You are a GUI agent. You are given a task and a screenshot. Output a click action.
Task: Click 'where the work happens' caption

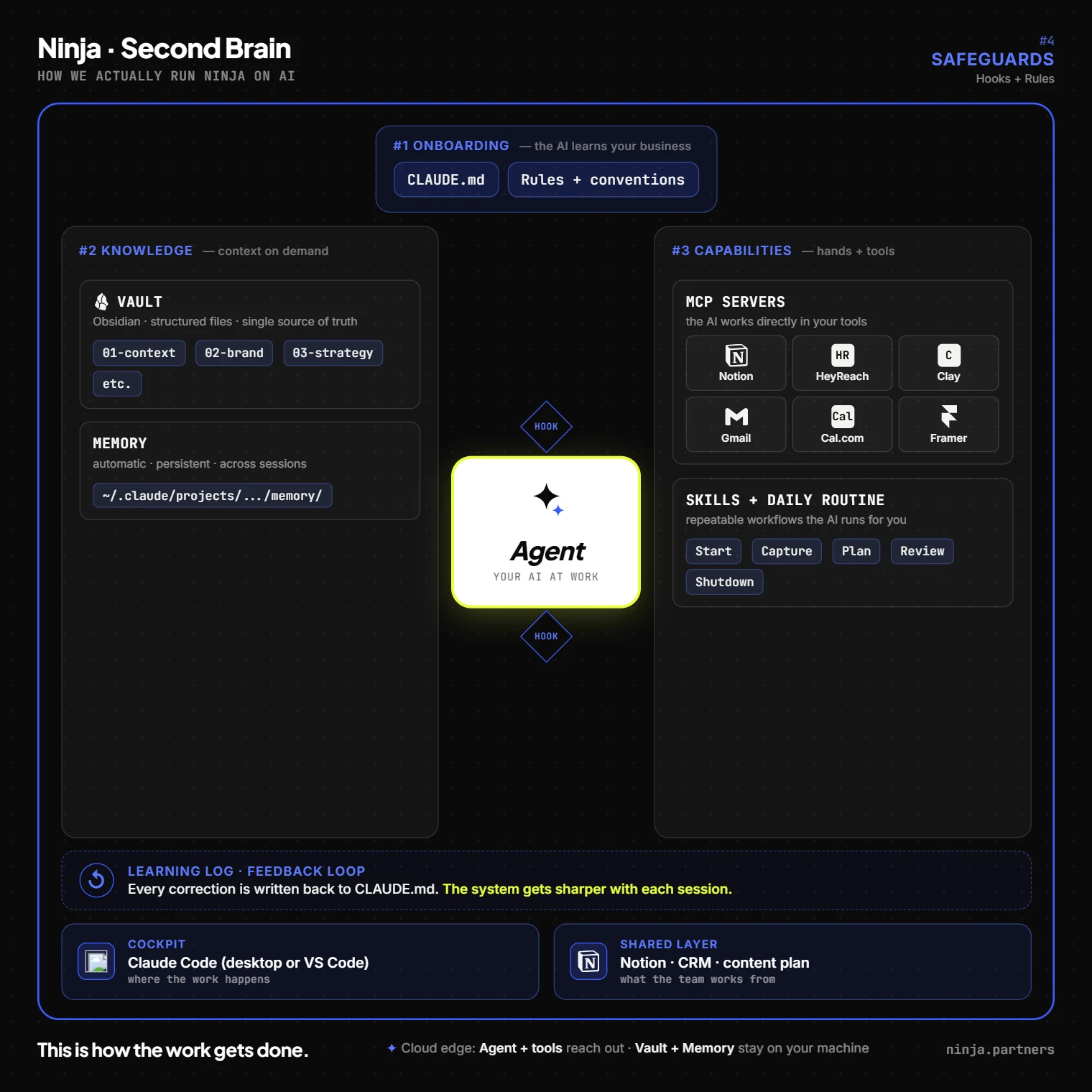click(199, 979)
